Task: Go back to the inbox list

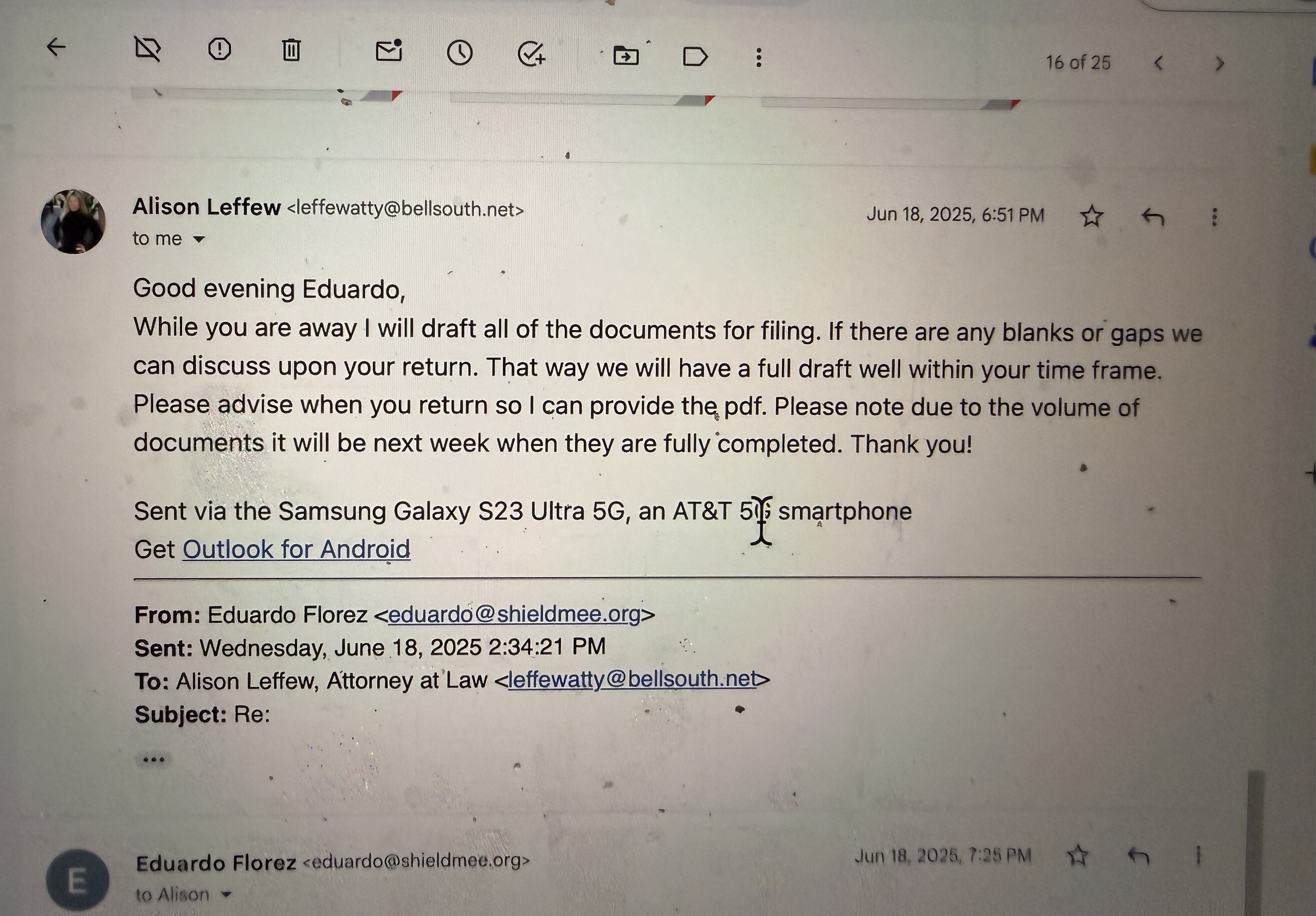Action: click(56, 47)
